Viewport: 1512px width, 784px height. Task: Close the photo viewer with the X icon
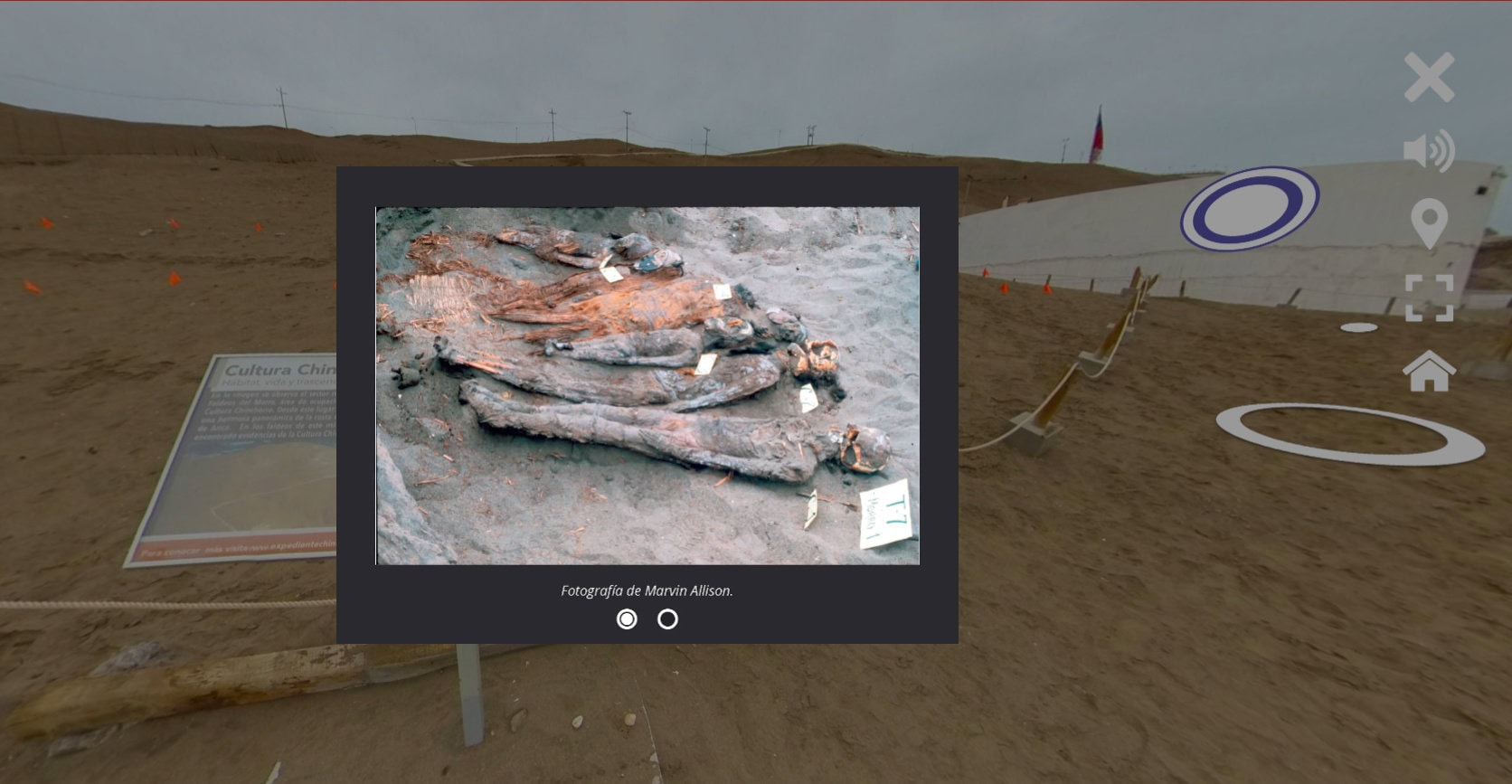click(x=1429, y=78)
